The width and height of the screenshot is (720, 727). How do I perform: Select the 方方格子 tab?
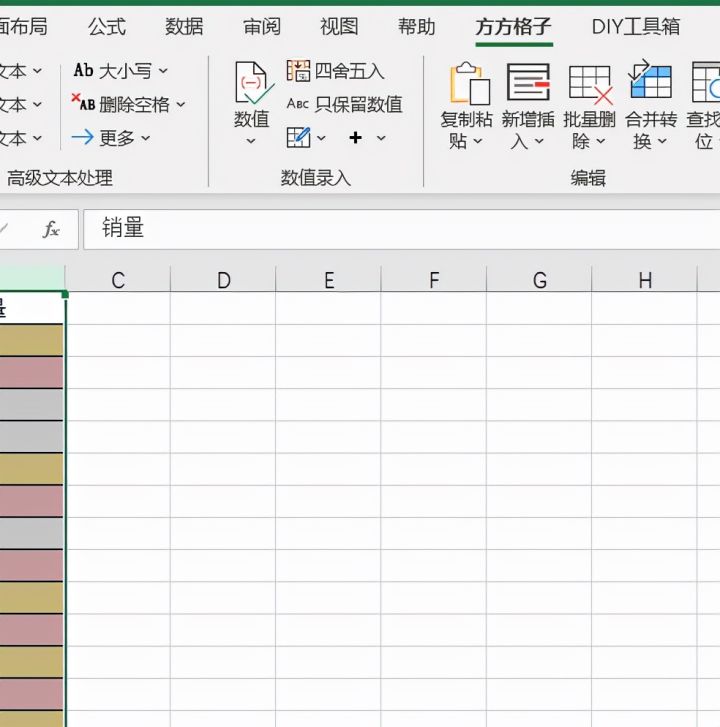(514, 26)
